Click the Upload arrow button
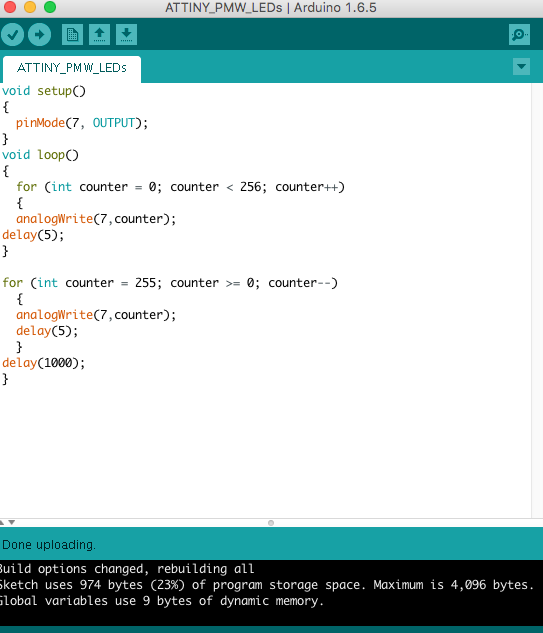Viewport: 543px width, 633px height. click(x=39, y=35)
